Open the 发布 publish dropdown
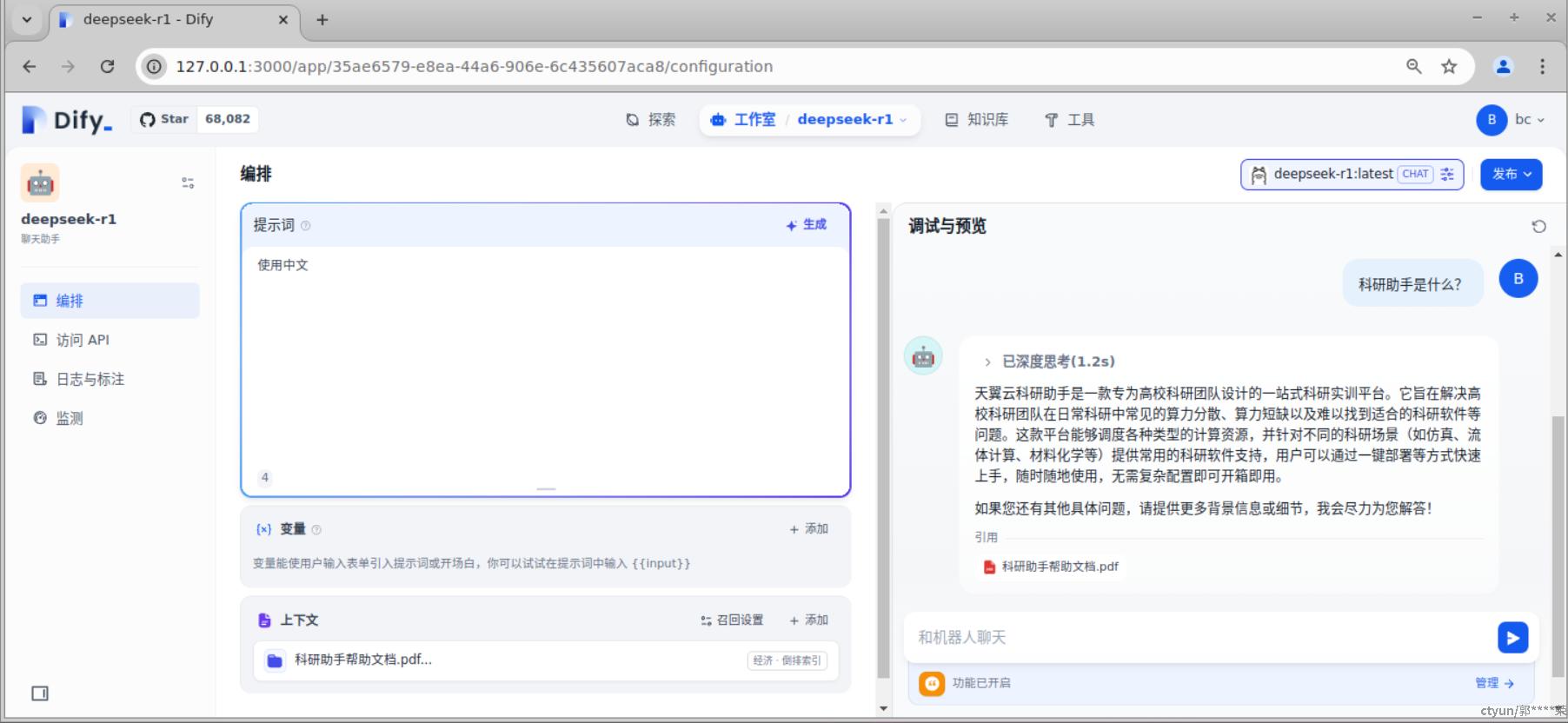Image resolution: width=1568 pixels, height=723 pixels. 1511,175
